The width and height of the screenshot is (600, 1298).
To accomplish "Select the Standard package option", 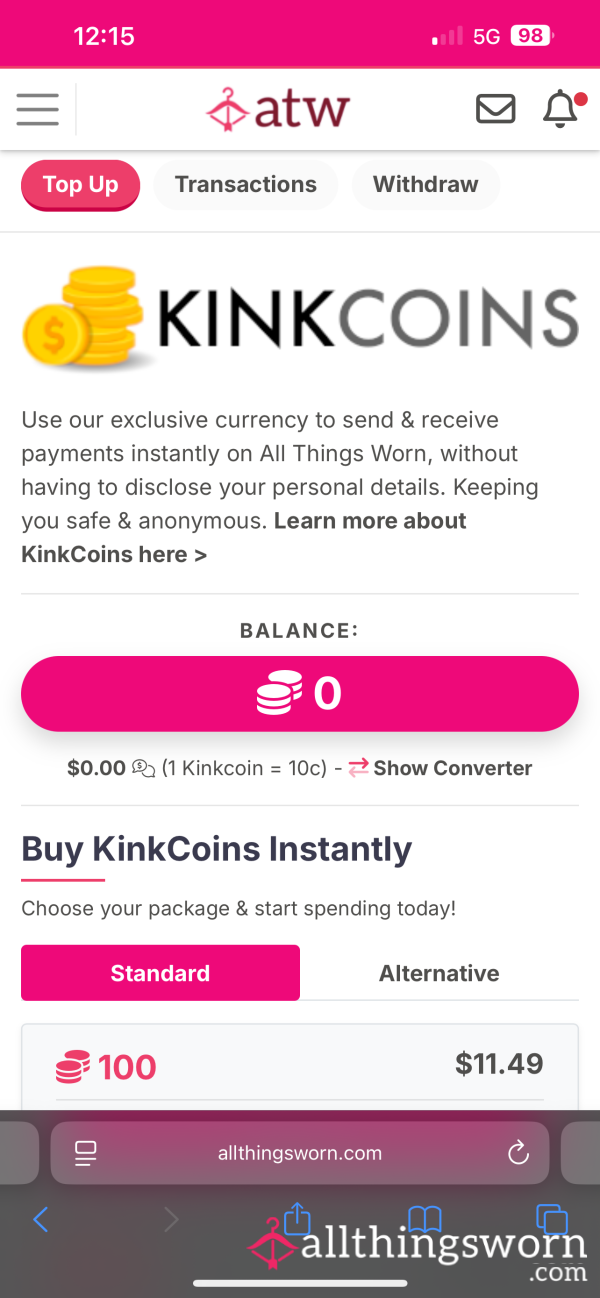I will pyautogui.click(x=160, y=973).
